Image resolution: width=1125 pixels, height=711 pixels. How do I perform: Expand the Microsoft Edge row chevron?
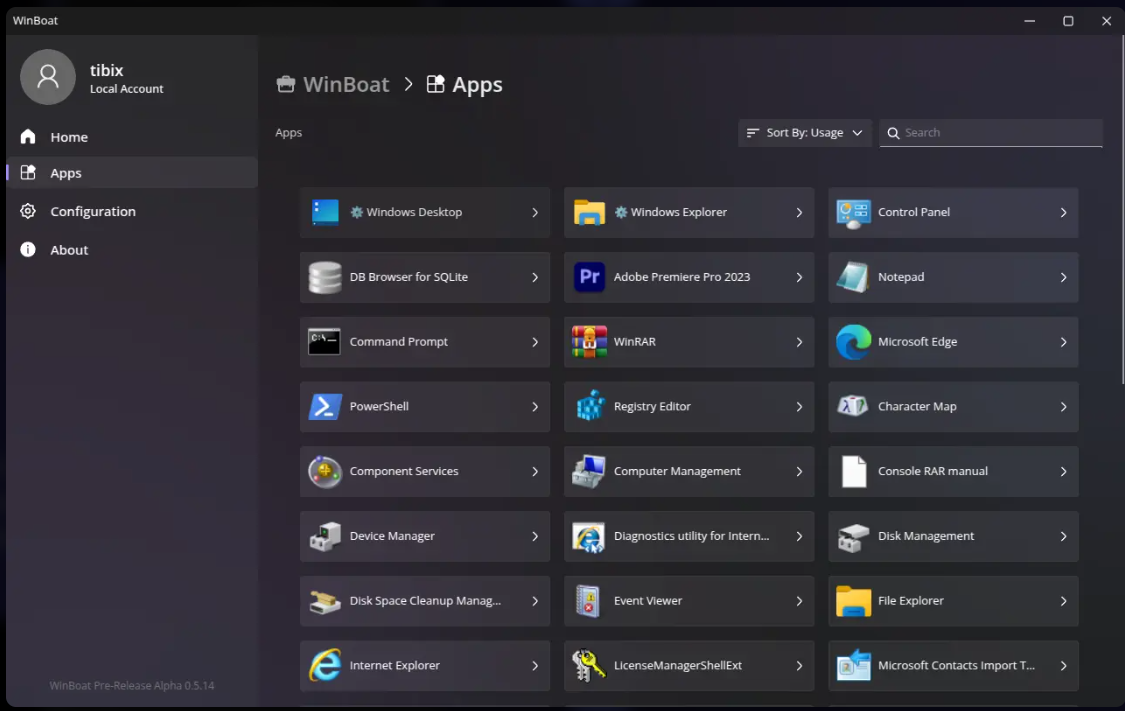[1063, 342]
